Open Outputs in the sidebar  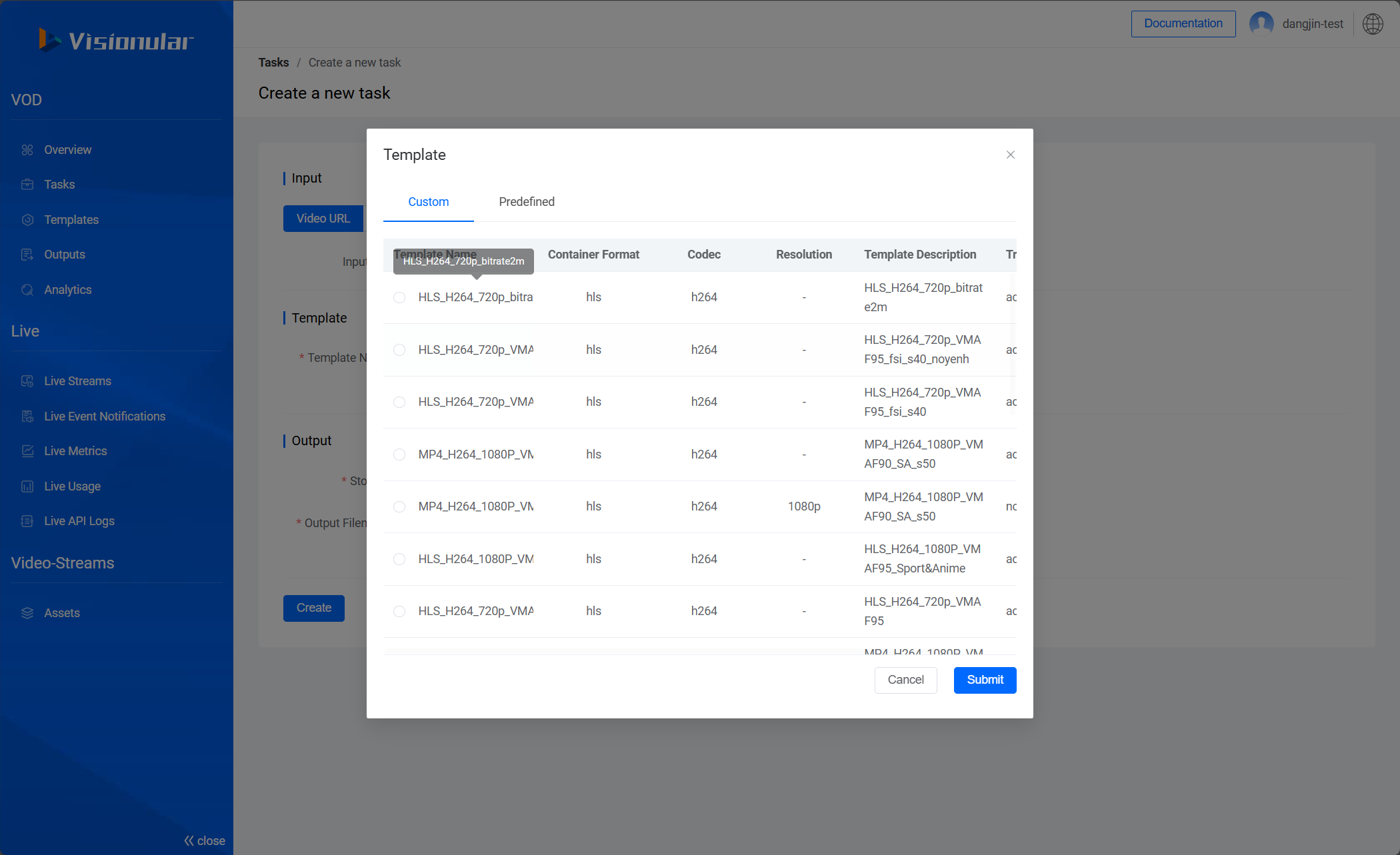pyautogui.click(x=65, y=255)
